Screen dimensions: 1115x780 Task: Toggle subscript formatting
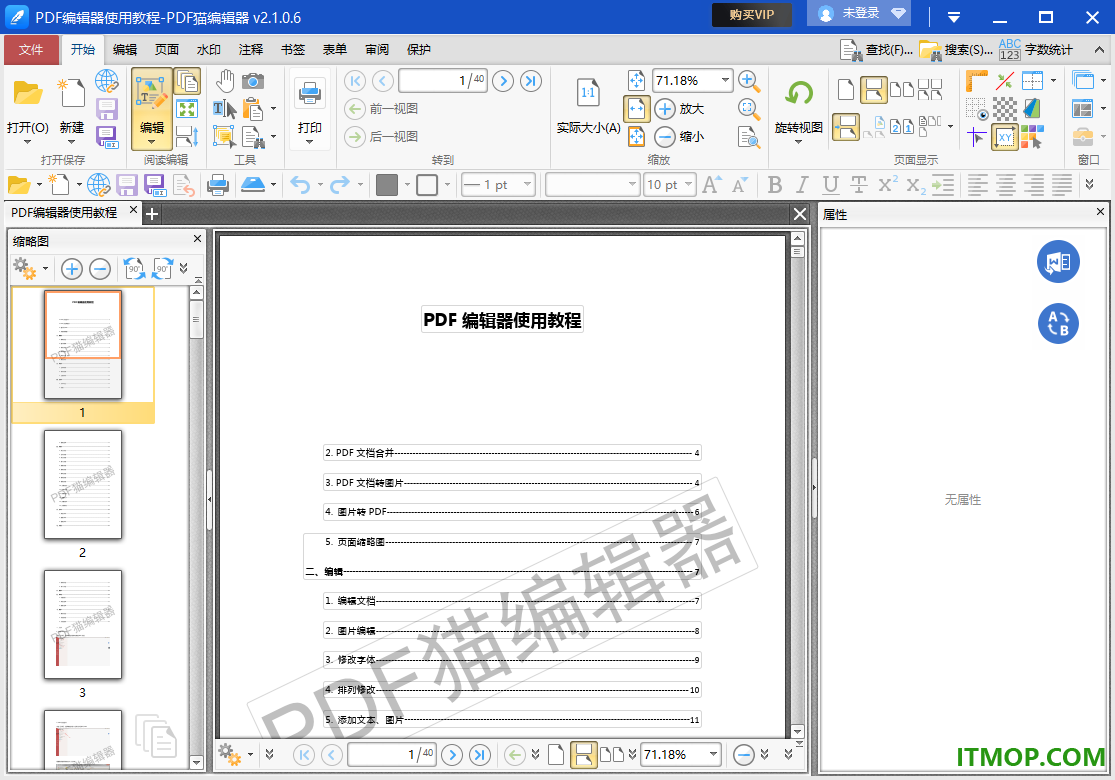[x=915, y=185]
